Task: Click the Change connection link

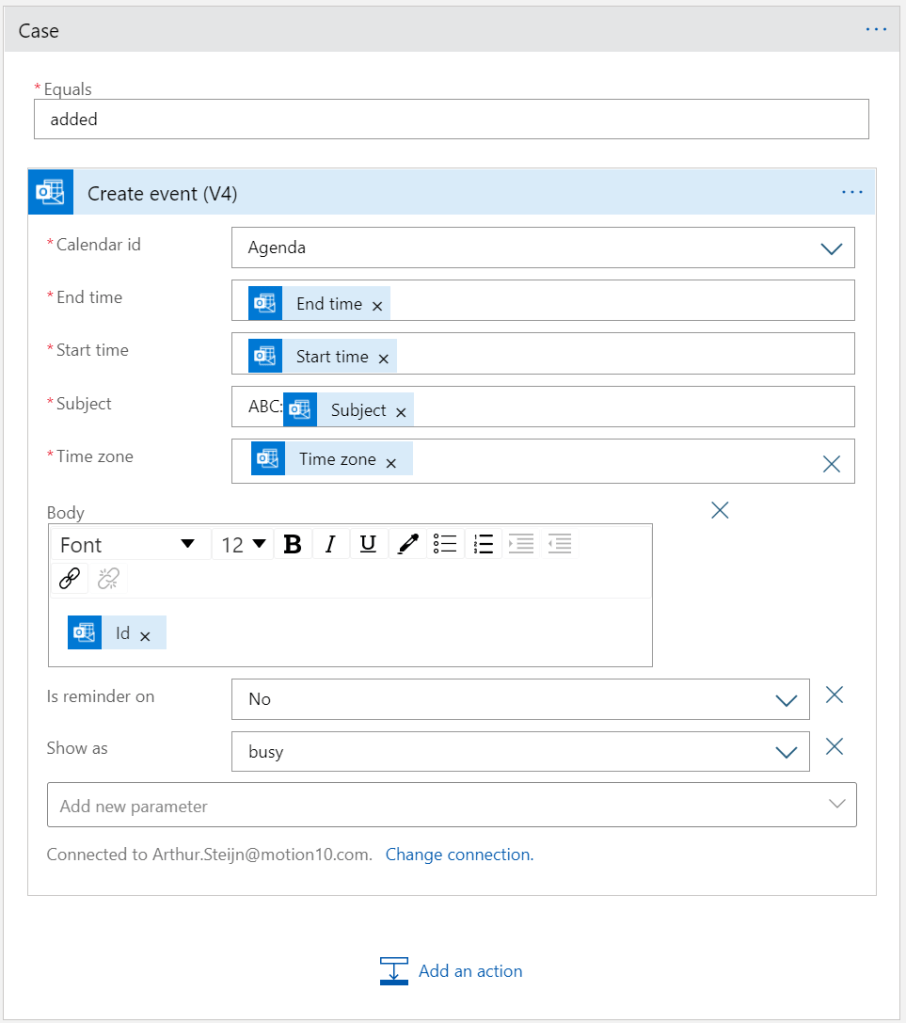Action: [x=459, y=855]
